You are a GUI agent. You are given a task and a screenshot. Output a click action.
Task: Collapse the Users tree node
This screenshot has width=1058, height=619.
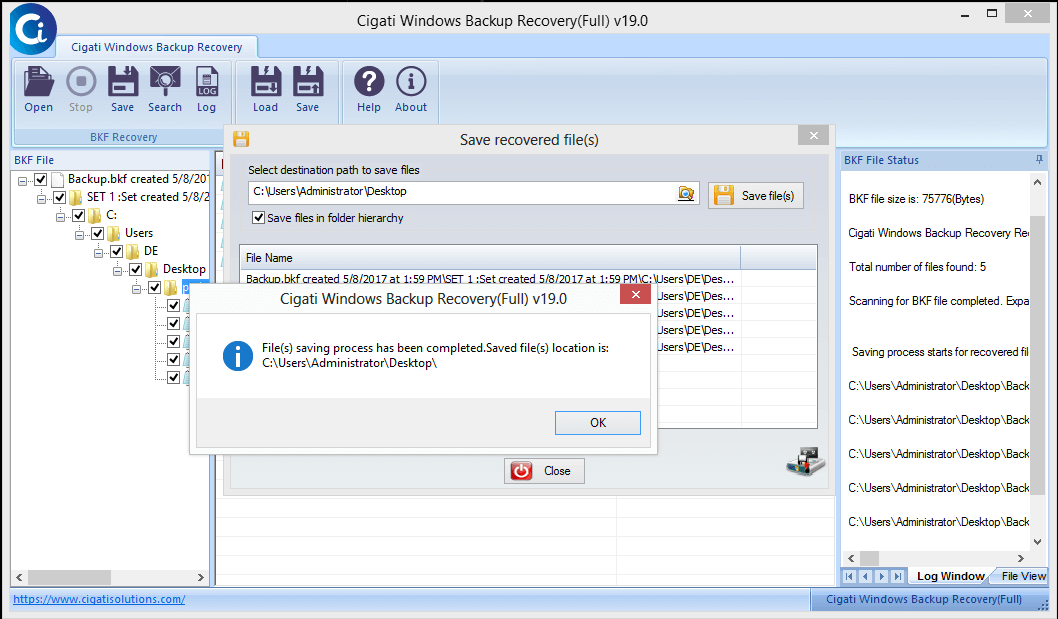point(79,234)
